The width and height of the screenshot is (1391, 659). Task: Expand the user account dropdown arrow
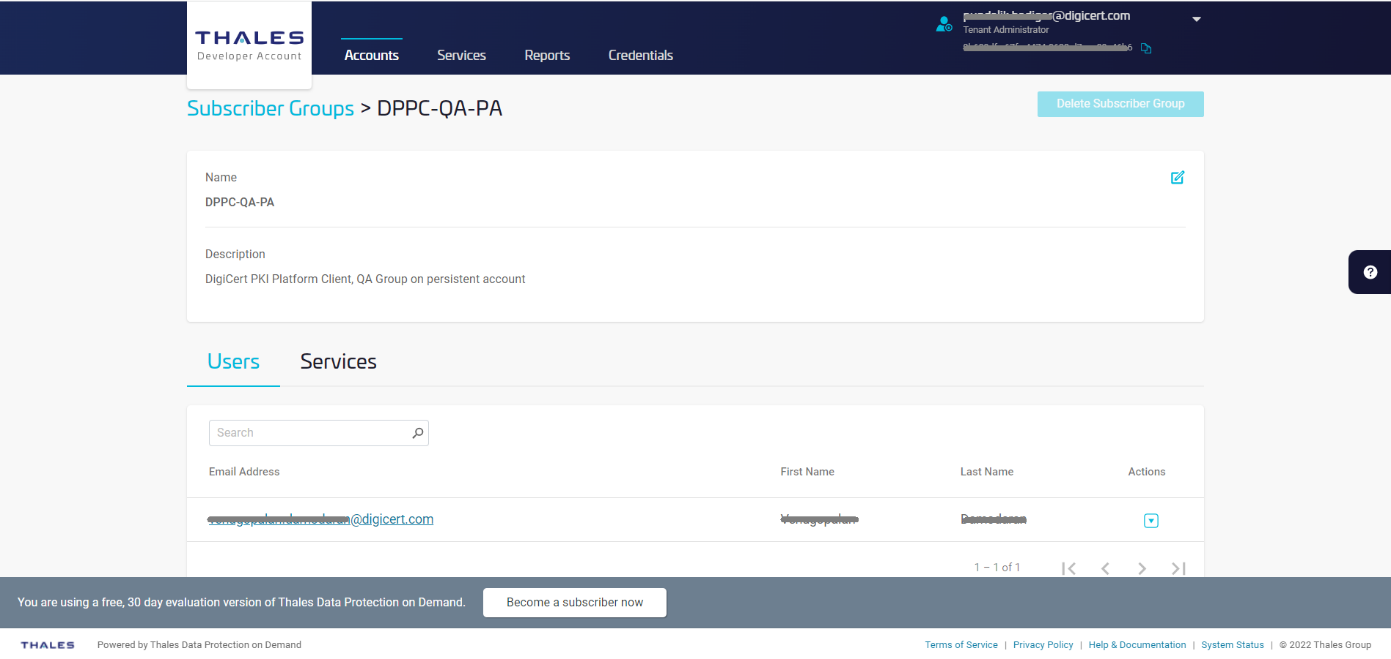[1196, 19]
